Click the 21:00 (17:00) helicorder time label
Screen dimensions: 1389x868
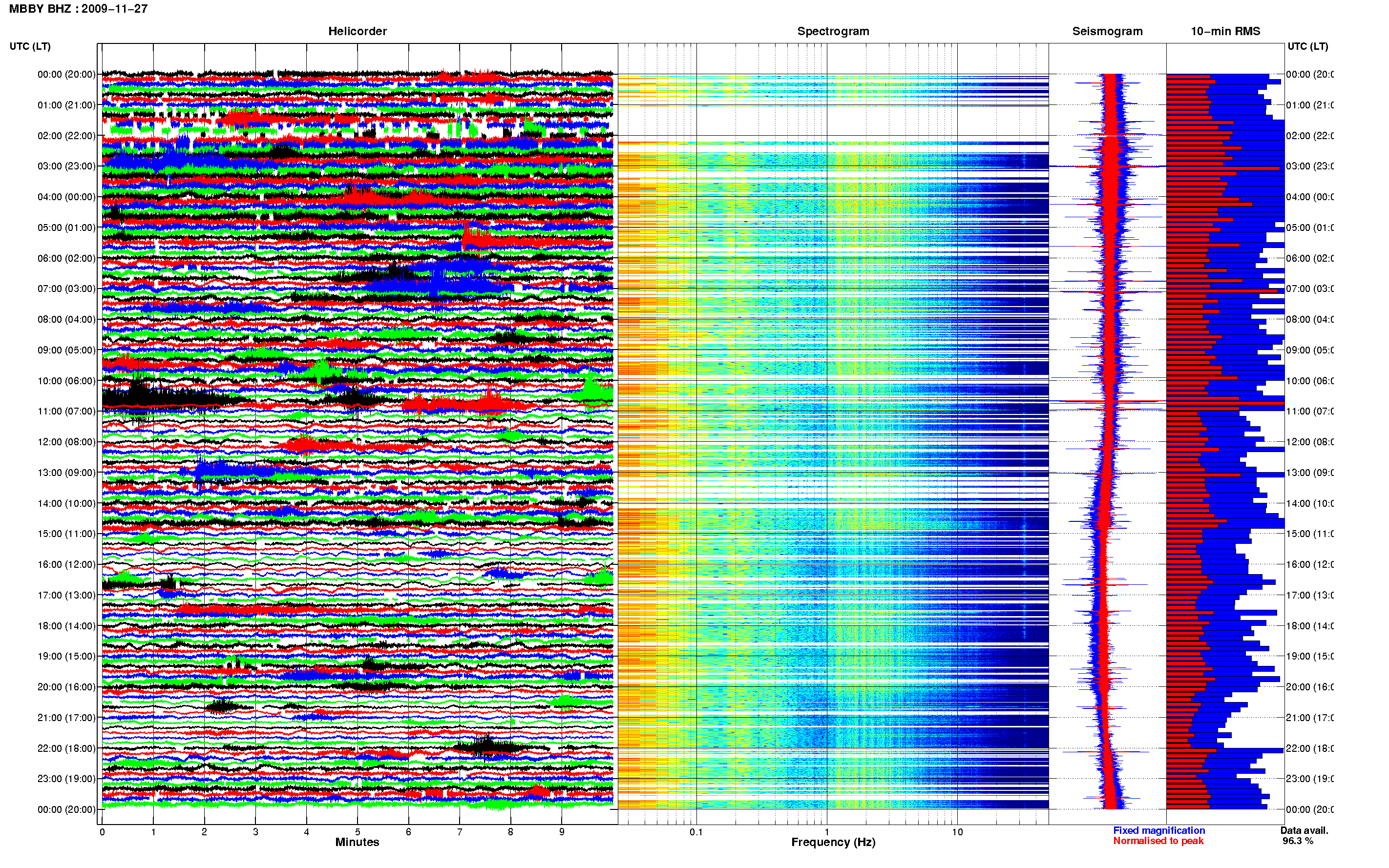tap(66, 718)
